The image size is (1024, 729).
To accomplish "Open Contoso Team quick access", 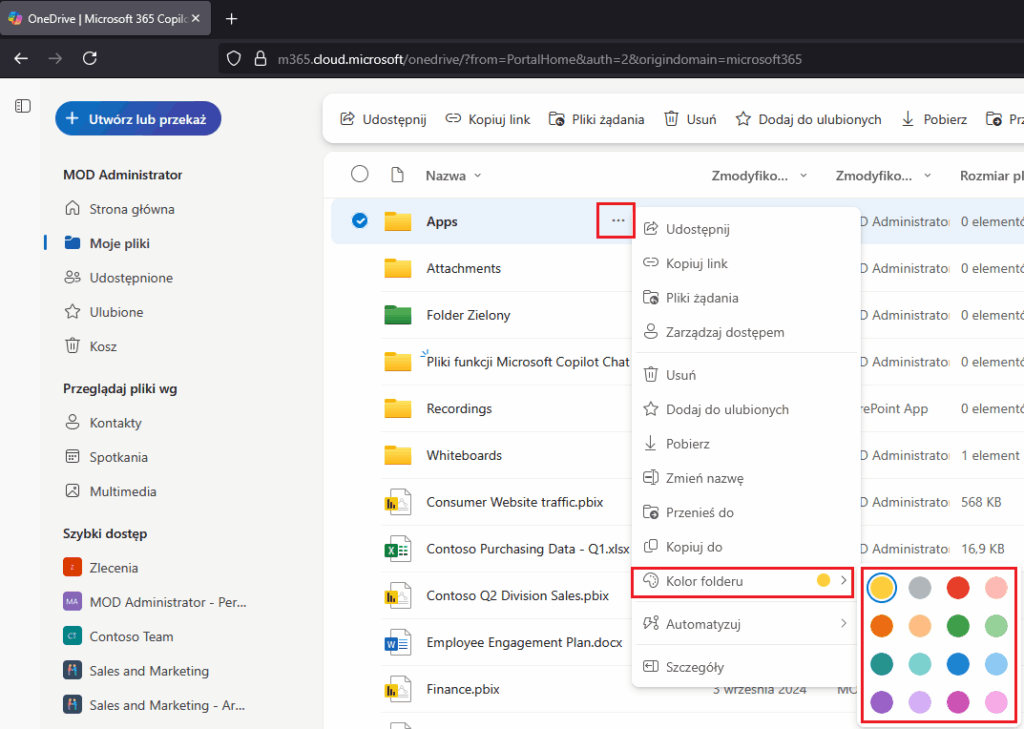I will point(118,636).
